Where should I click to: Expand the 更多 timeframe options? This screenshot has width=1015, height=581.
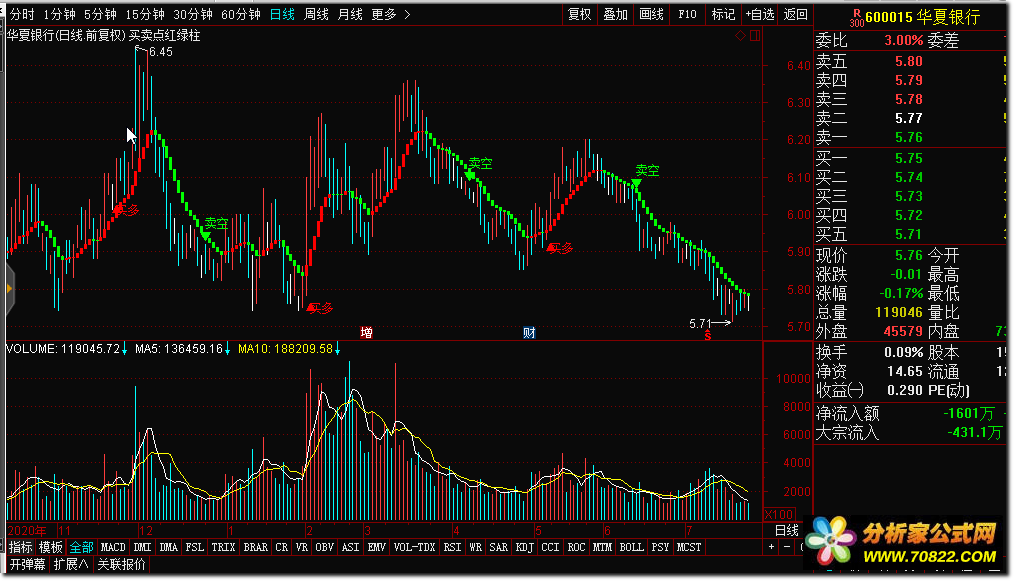[x=391, y=14]
